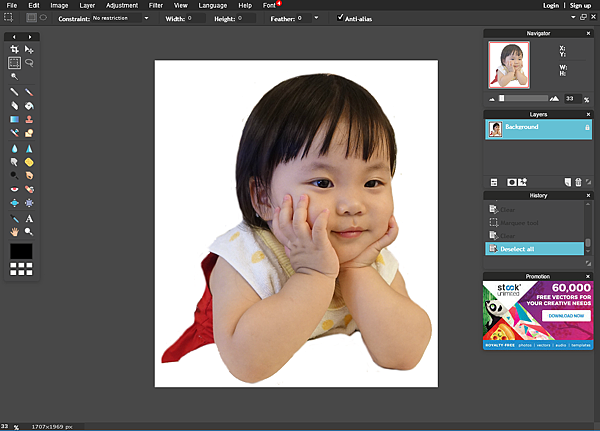
Task: Select the Clone stamp tool
Action: [x=29, y=119]
